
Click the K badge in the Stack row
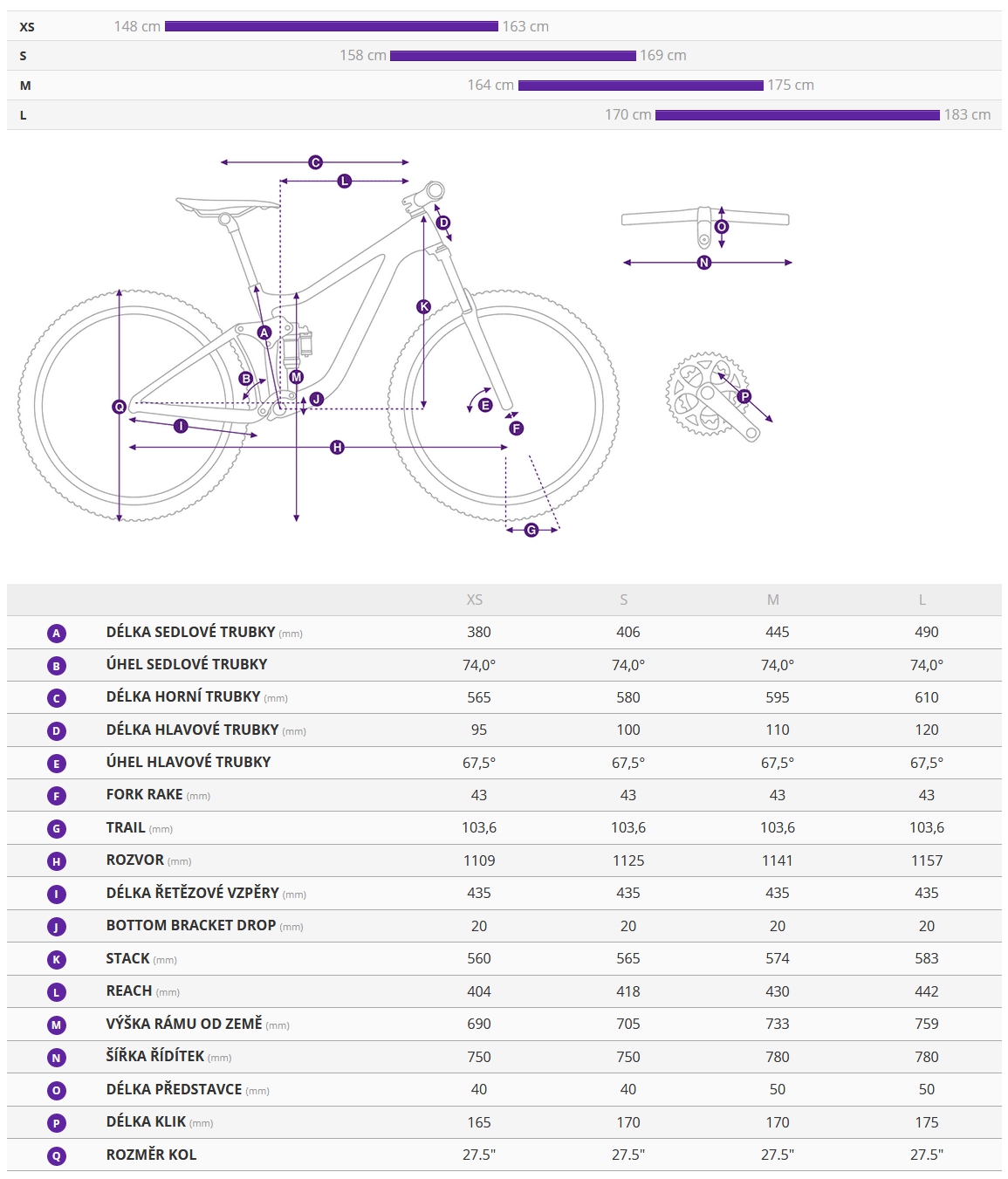(57, 960)
